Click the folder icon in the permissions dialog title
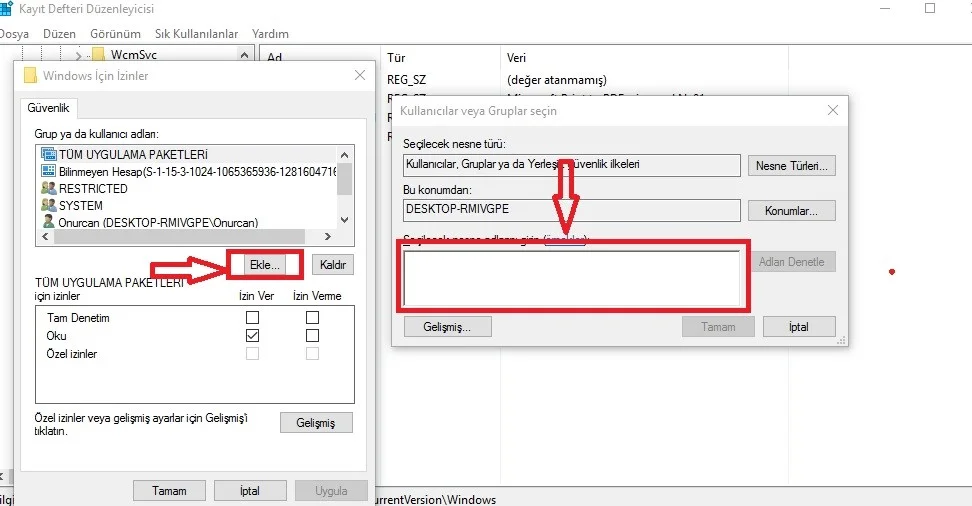This screenshot has height=506, width=972. coord(30,76)
